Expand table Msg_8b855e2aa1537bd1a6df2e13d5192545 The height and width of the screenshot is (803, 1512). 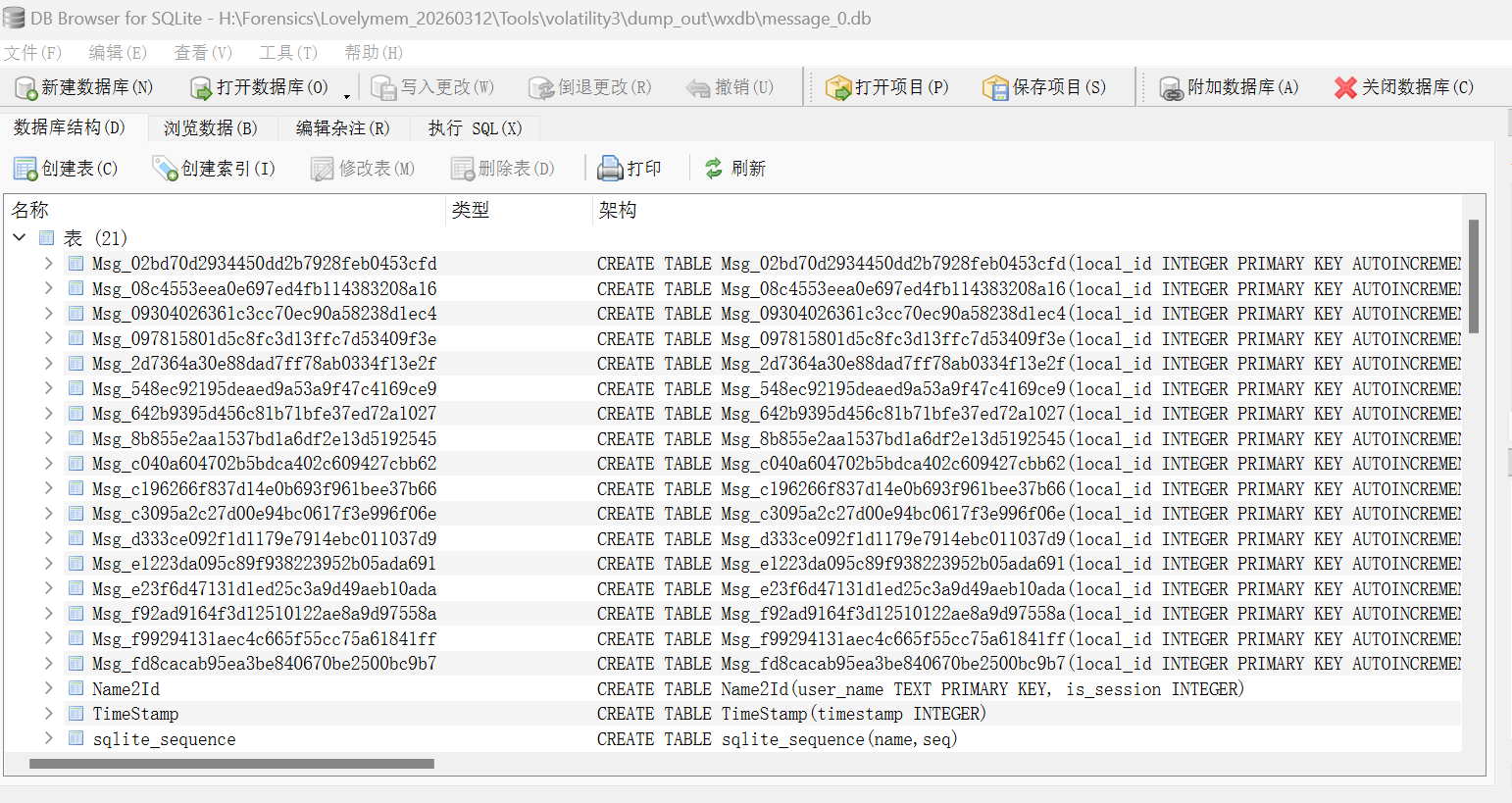48,438
